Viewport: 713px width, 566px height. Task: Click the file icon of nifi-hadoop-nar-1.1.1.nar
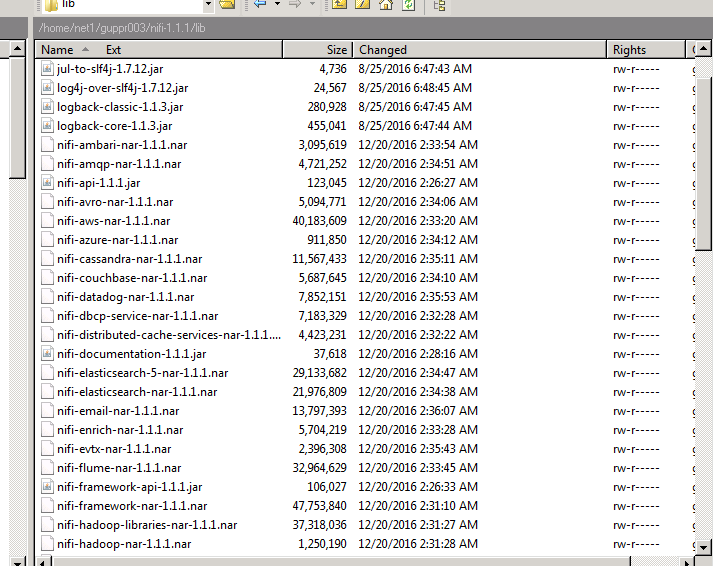pos(47,544)
